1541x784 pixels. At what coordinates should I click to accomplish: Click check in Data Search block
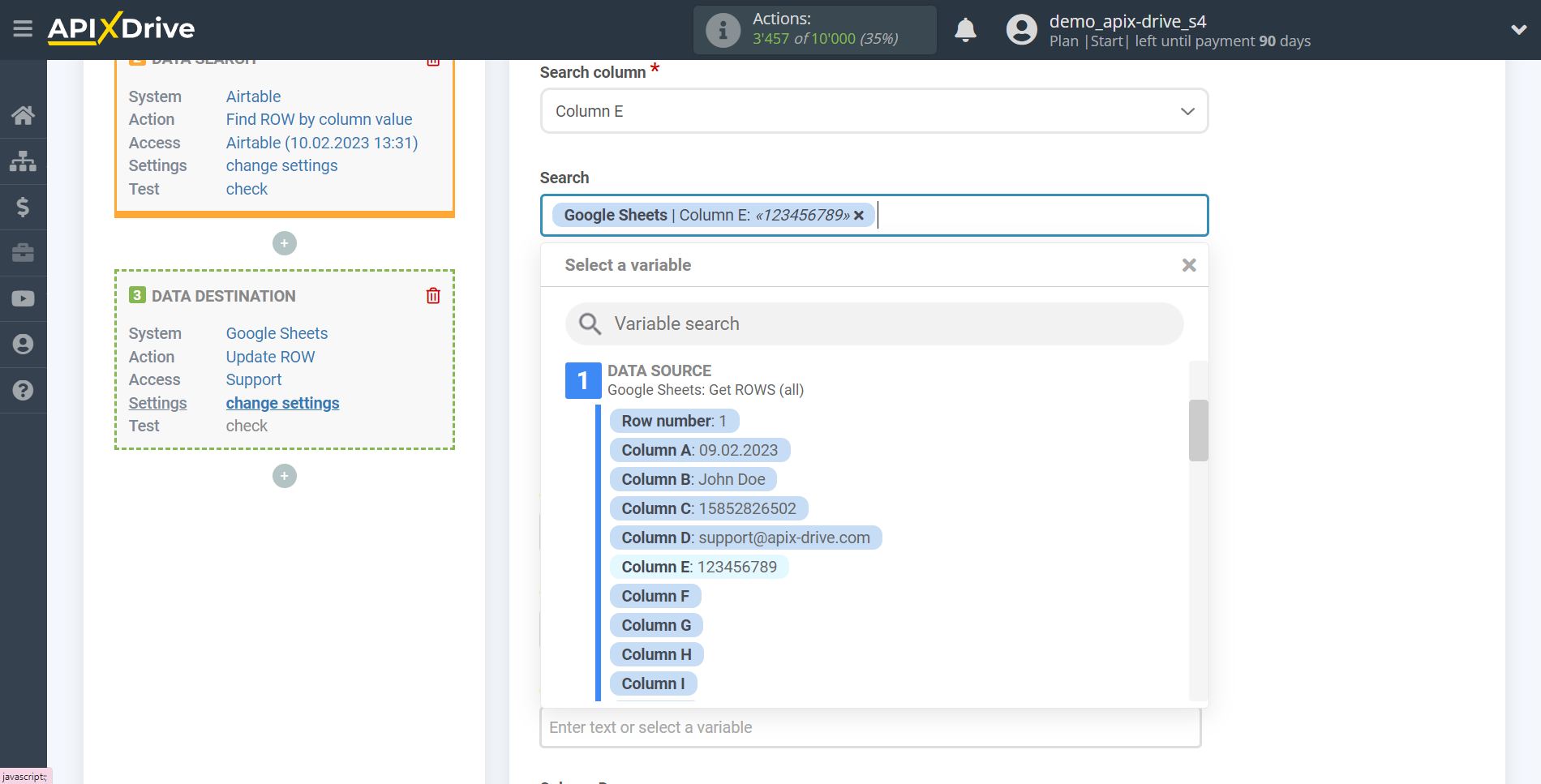pos(247,189)
